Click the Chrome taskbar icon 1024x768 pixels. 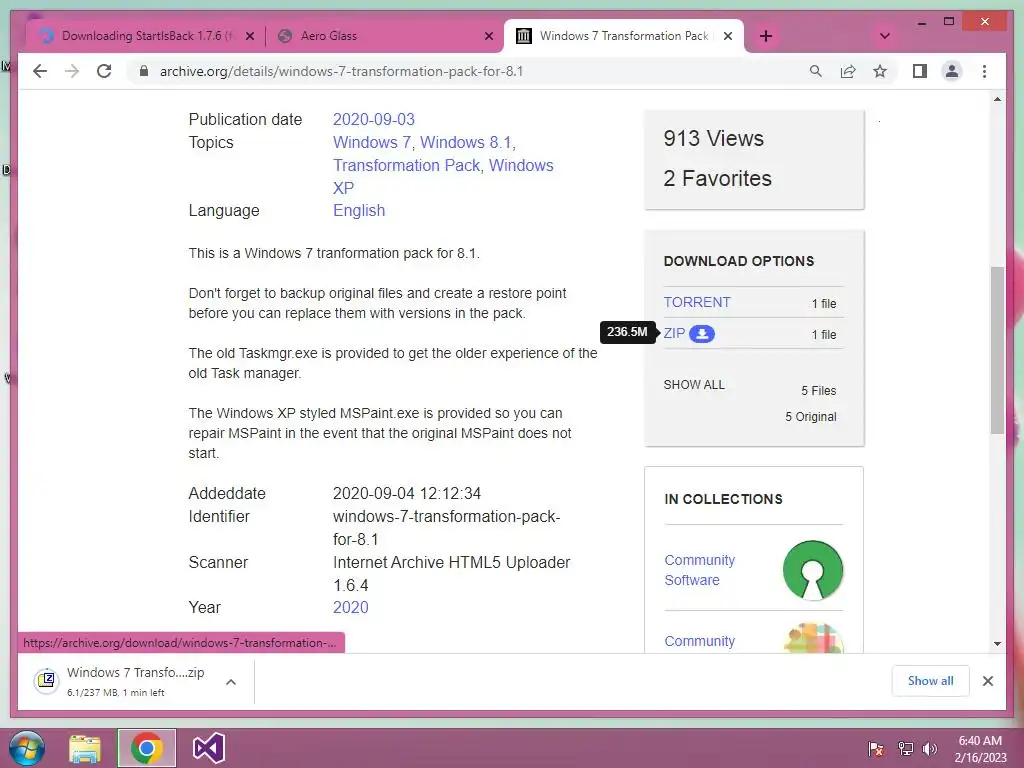[146, 748]
